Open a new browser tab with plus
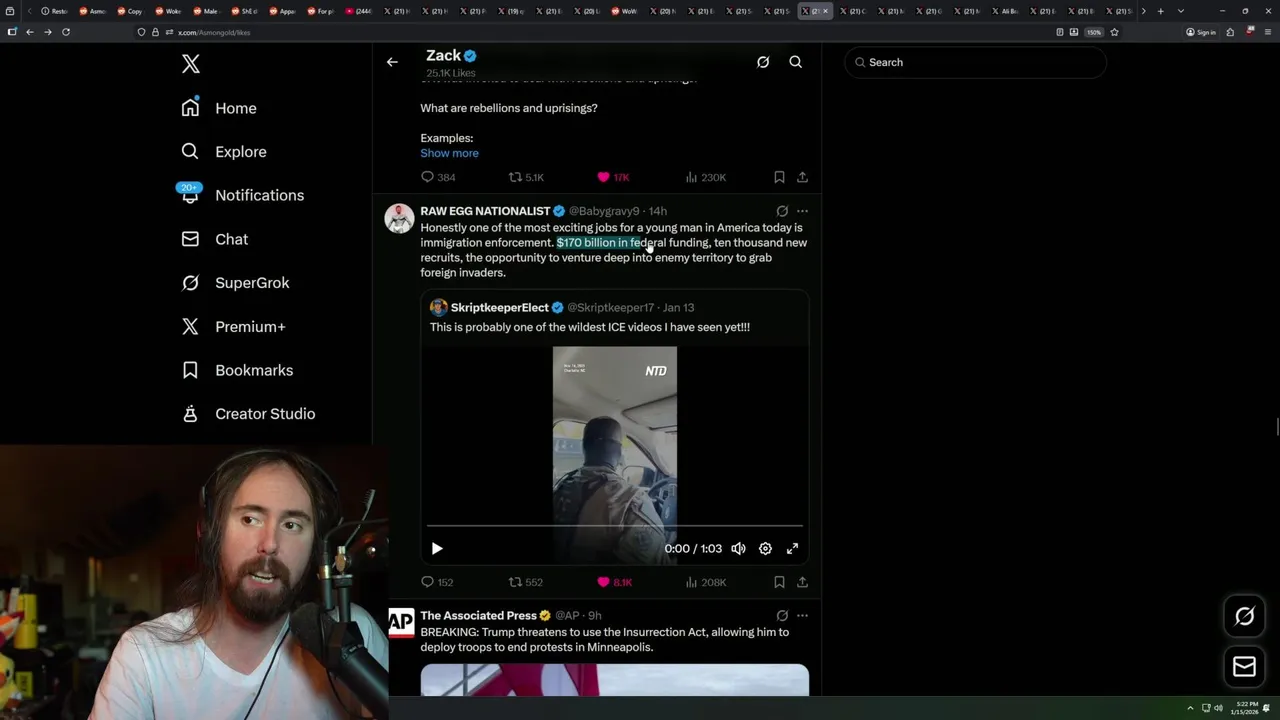 1160,11
